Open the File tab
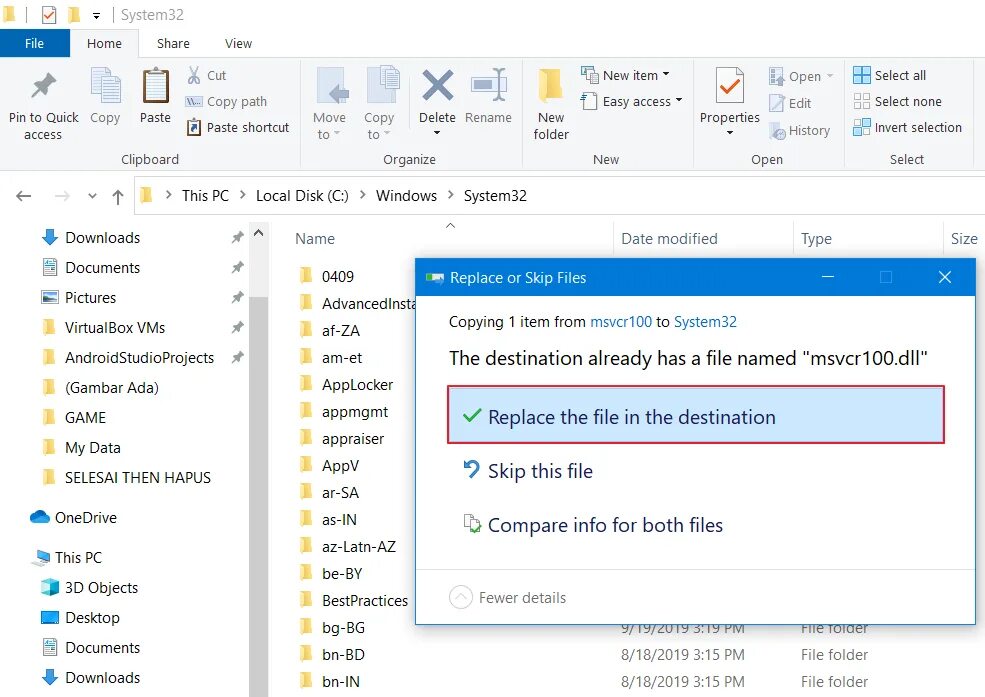985x697 pixels. (35, 43)
